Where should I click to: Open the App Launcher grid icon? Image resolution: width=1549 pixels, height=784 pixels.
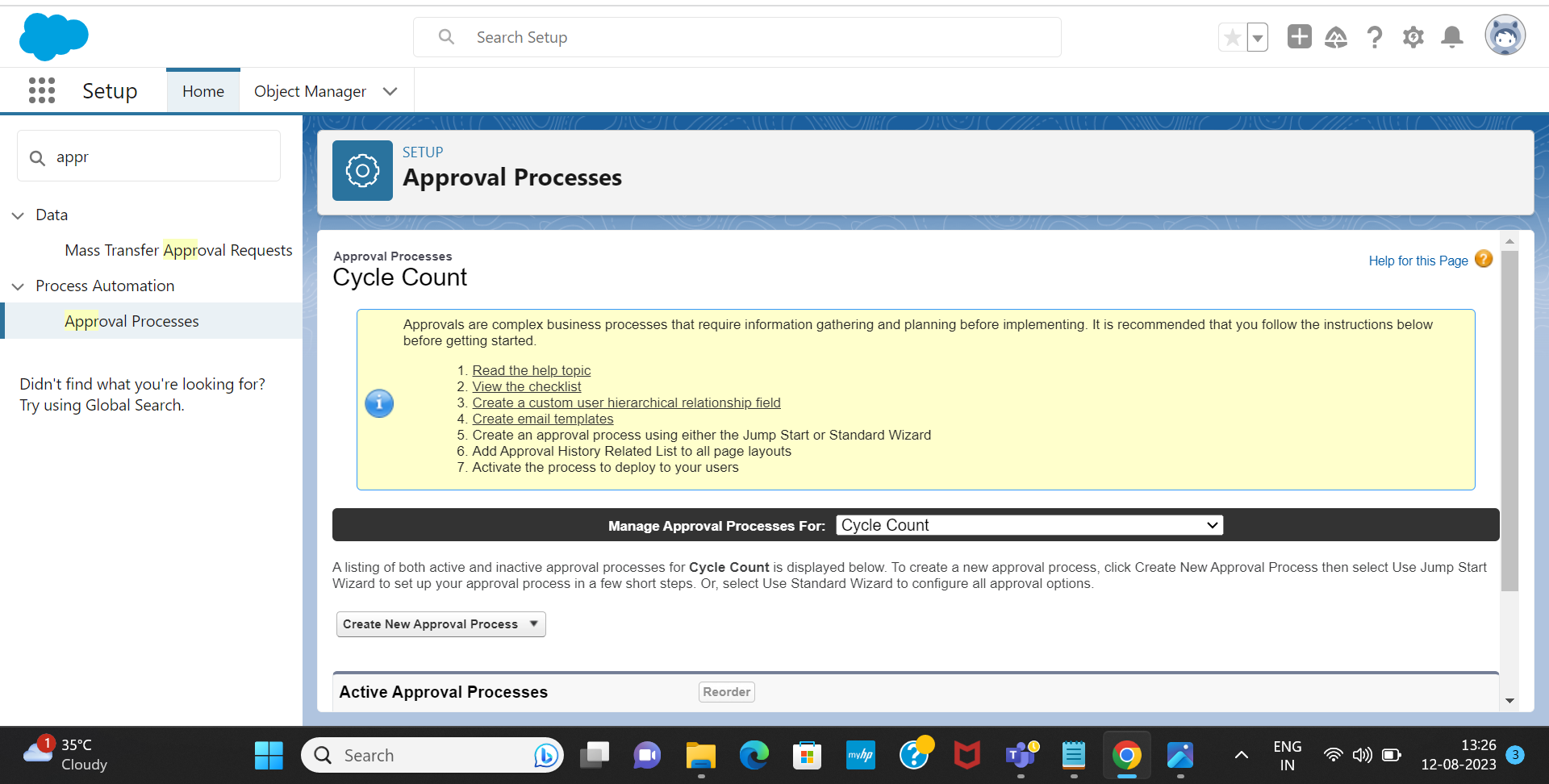click(x=42, y=90)
